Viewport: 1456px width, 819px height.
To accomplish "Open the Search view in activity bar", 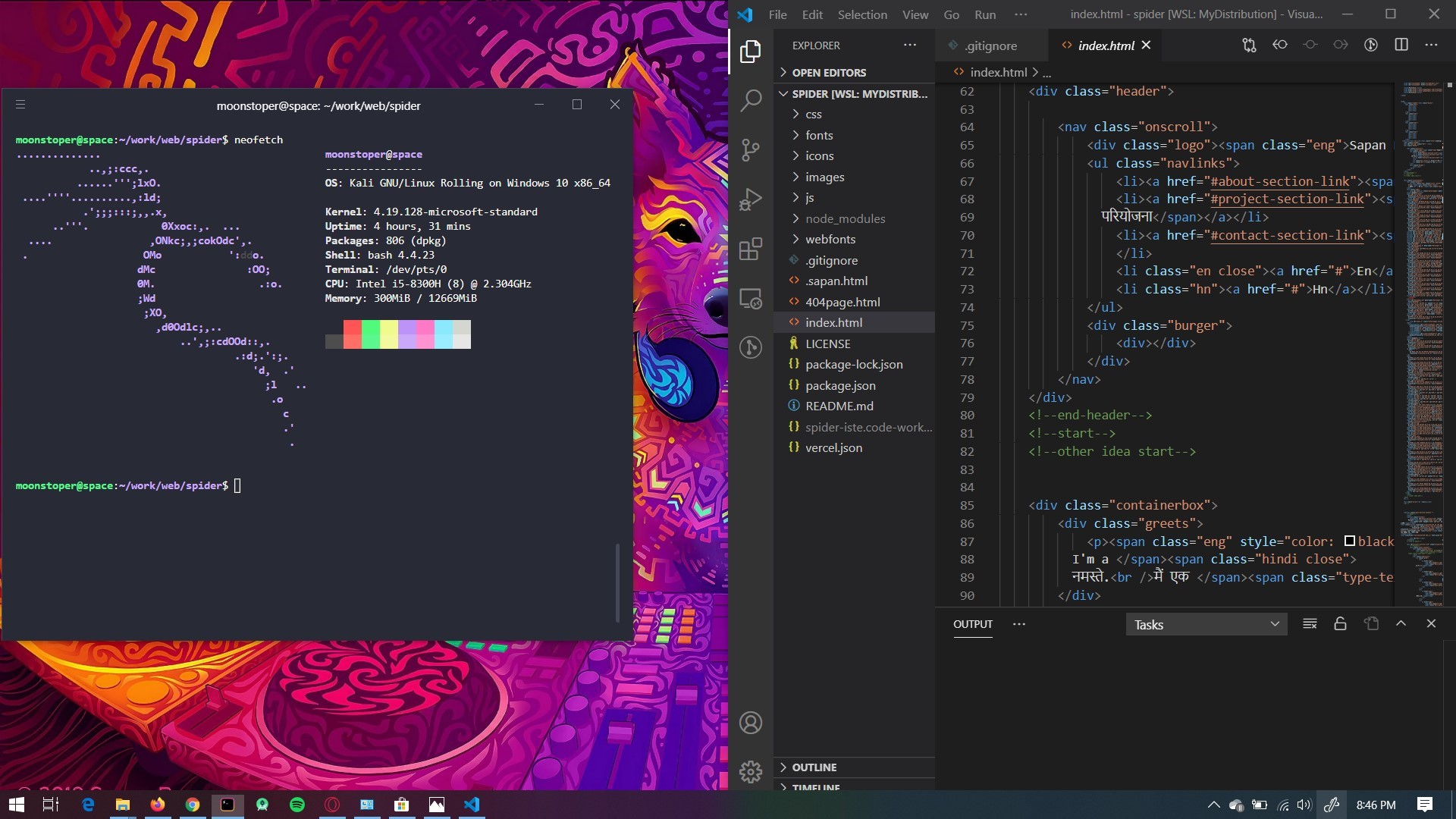I will click(751, 100).
